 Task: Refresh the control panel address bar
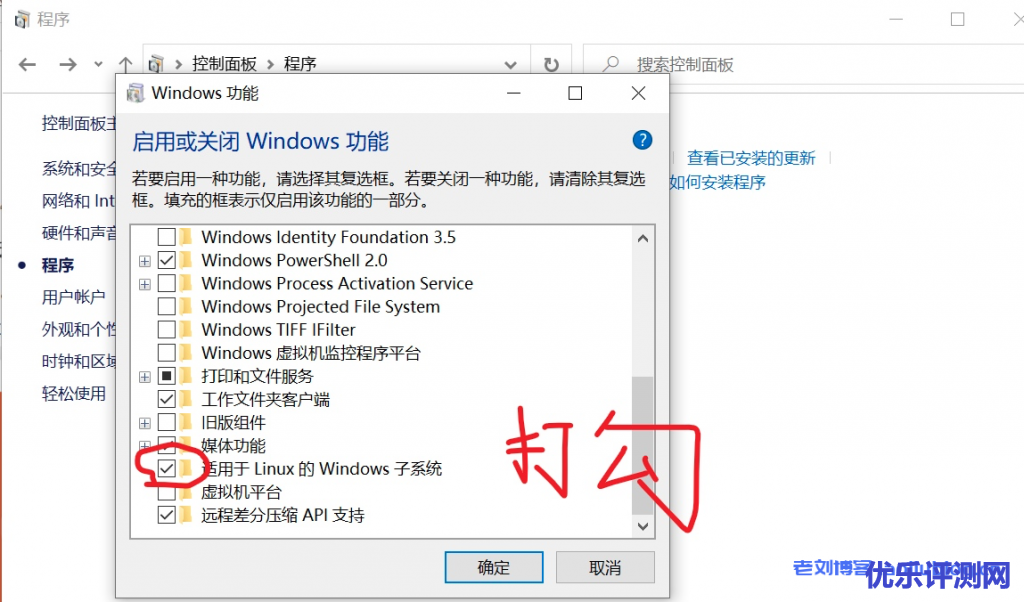click(x=551, y=65)
